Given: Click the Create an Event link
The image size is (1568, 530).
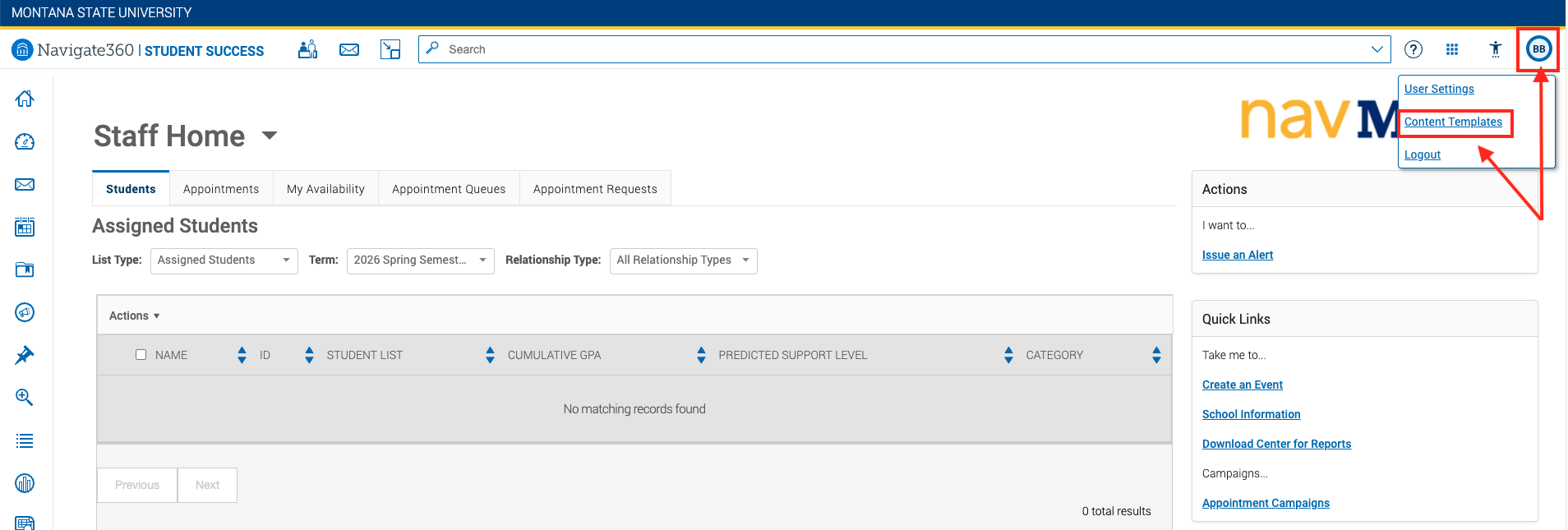Looking at the screenshot, I should coord(1243,385).
